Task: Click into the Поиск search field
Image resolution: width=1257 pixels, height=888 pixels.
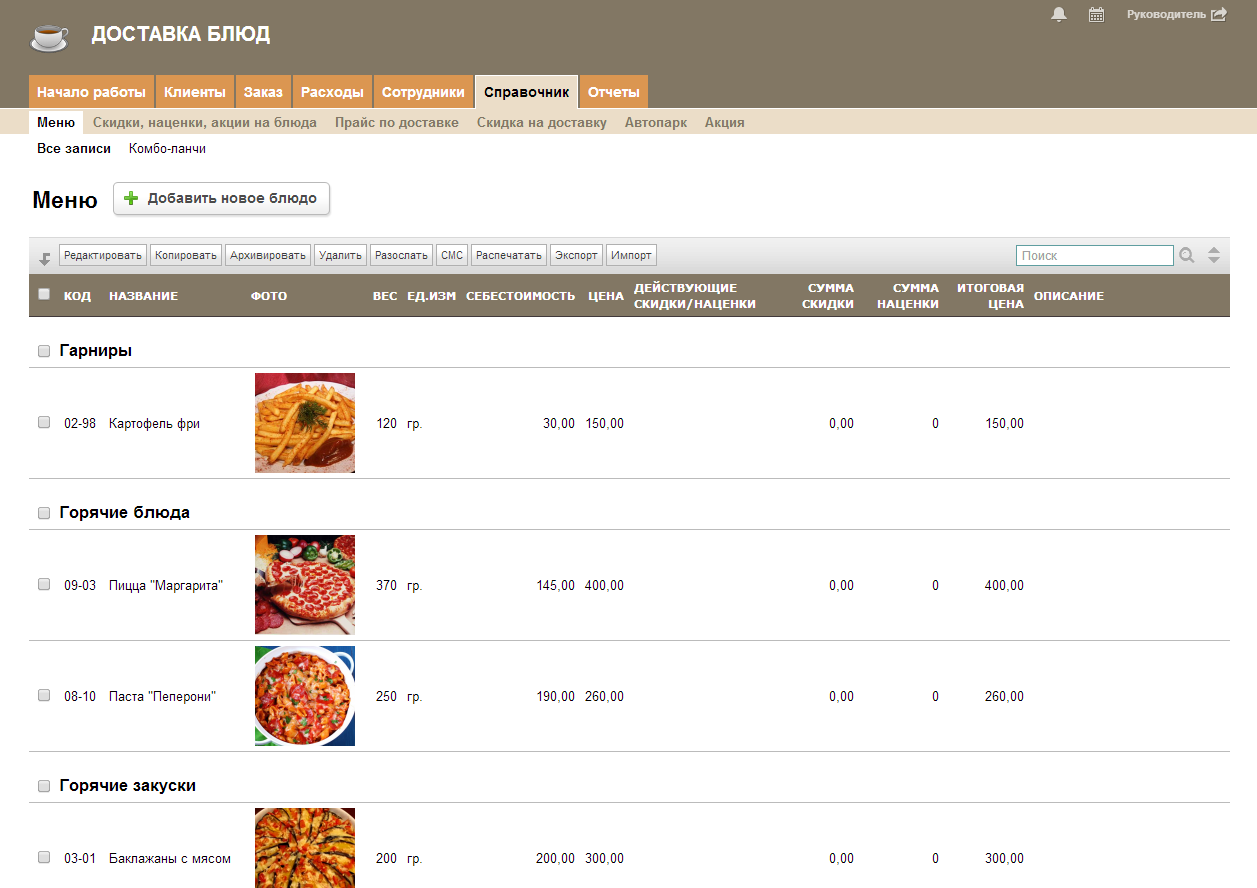Action: point(1094,256)
